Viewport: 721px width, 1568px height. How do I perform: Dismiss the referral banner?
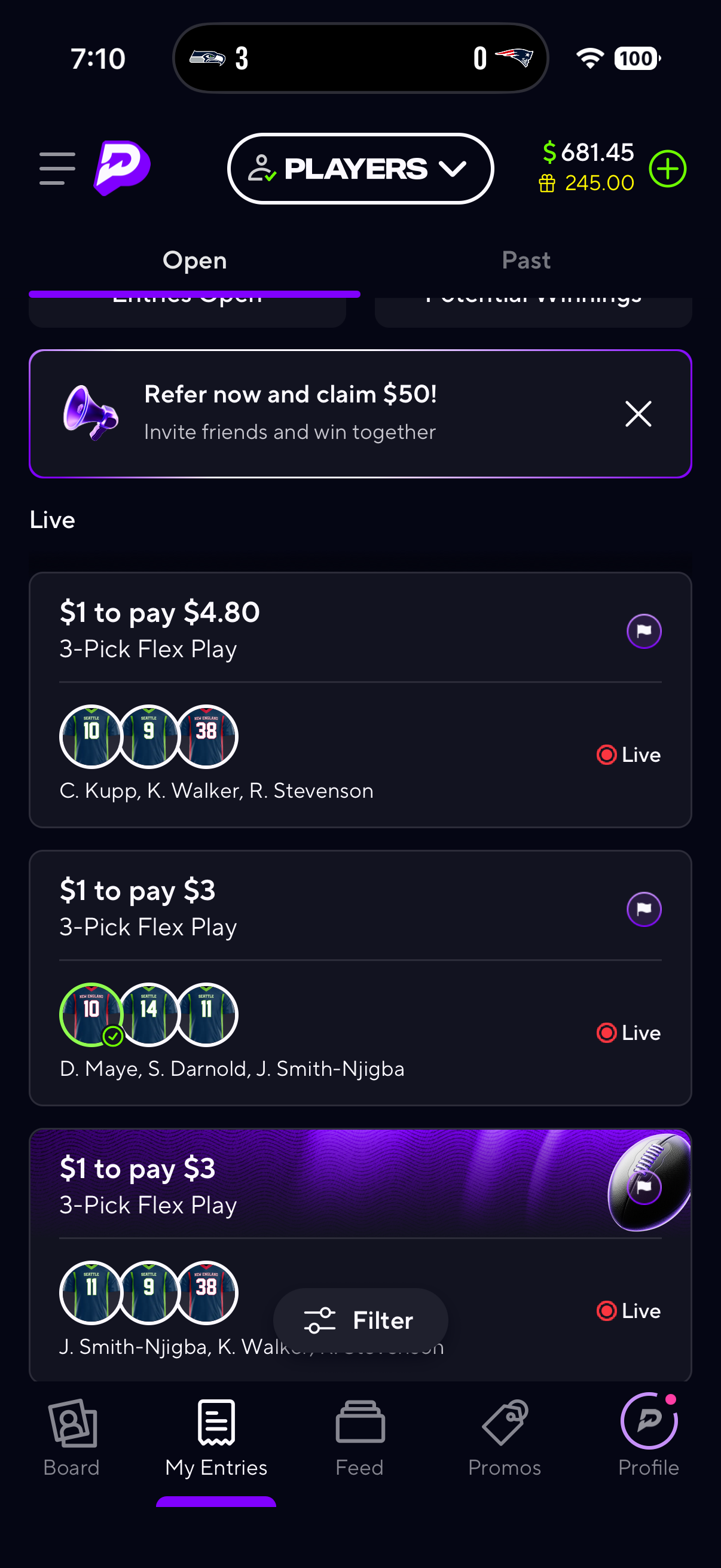point(638,414)
